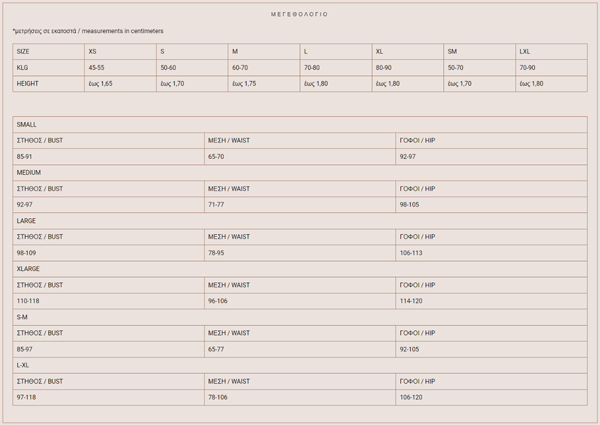Click the έως 1,65 height cell

tap(100, 83)
